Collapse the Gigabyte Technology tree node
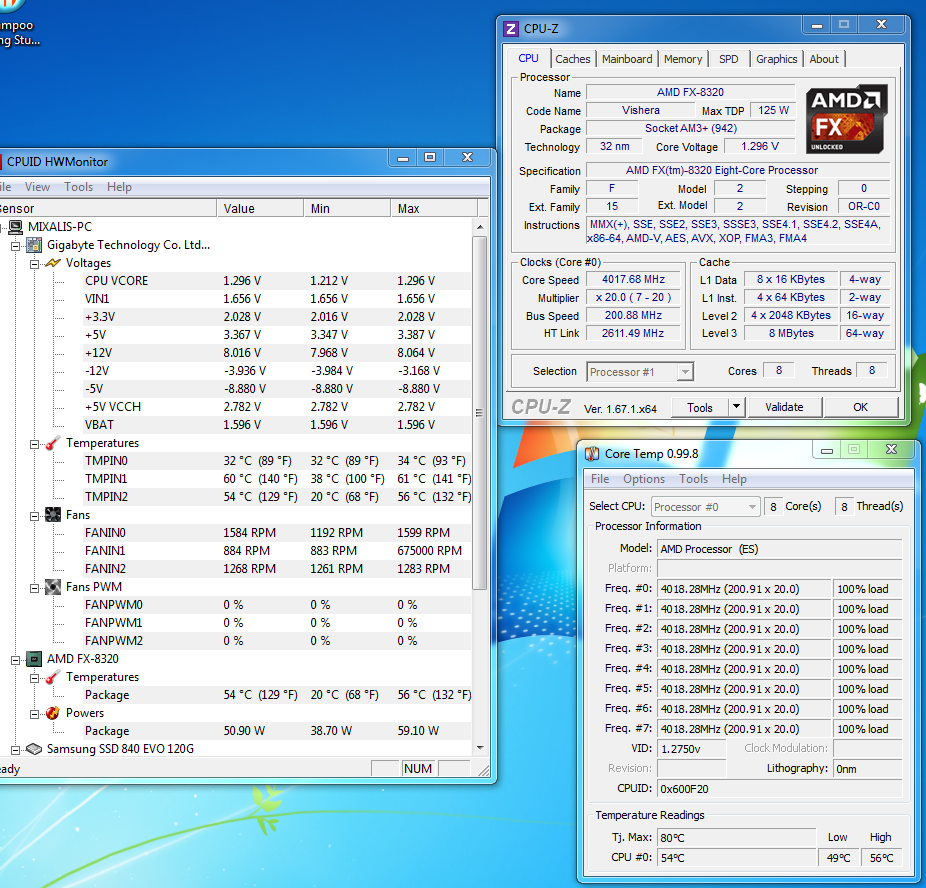 (16, 246)
